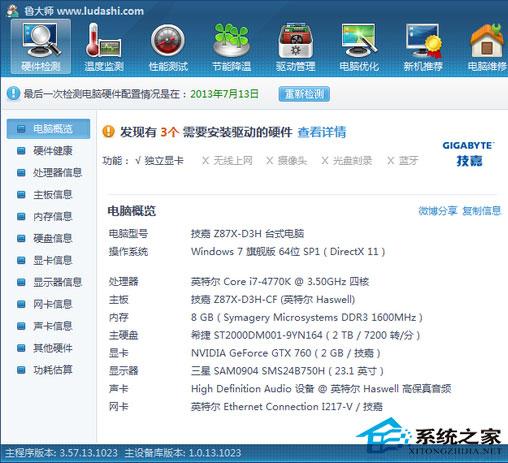Click monitor value SAM0904 SMS24B750H
This screenshot has height=463, width=508.
tap(287, 371)
